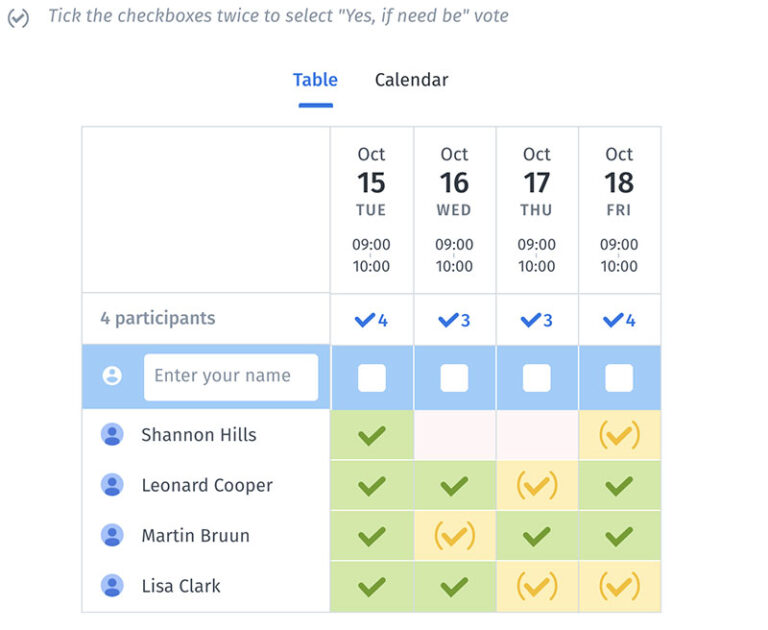
Task: Click the Enter your name field
Action: [231, 377]
